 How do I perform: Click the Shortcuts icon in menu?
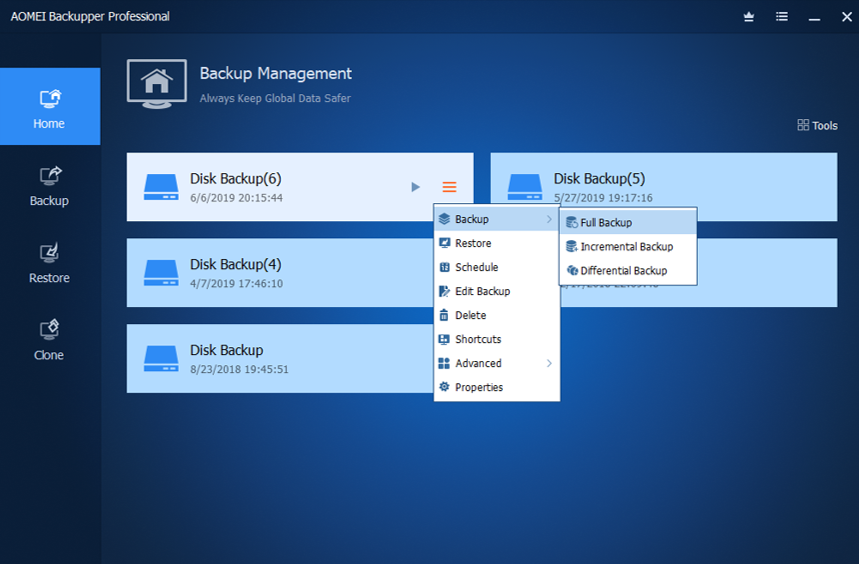pos(444,339)
